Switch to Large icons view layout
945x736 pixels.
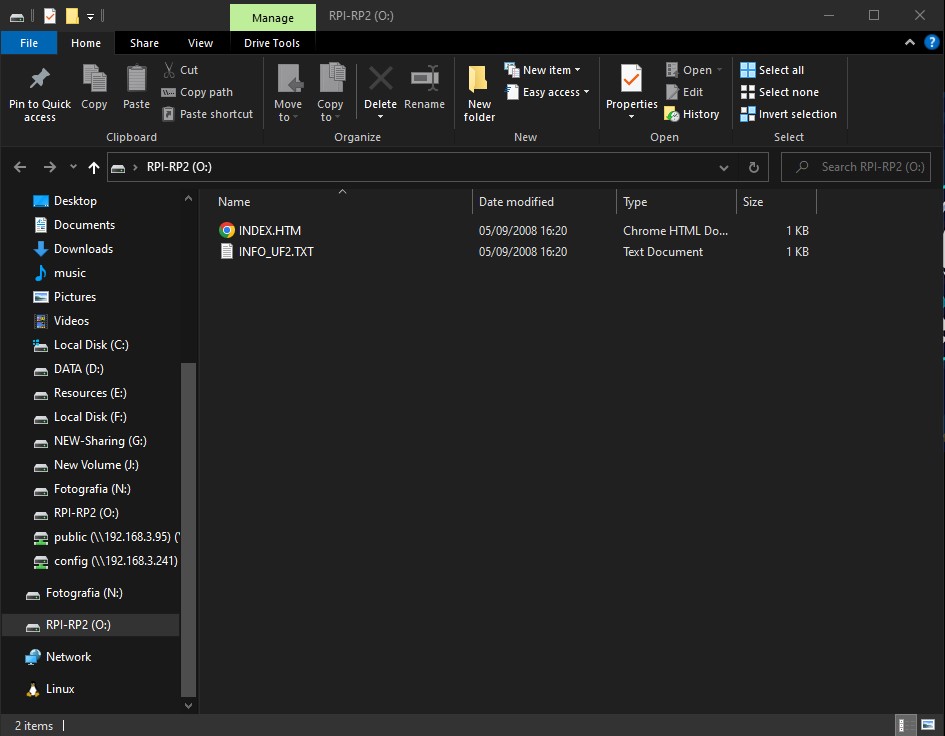coord(928,725)
